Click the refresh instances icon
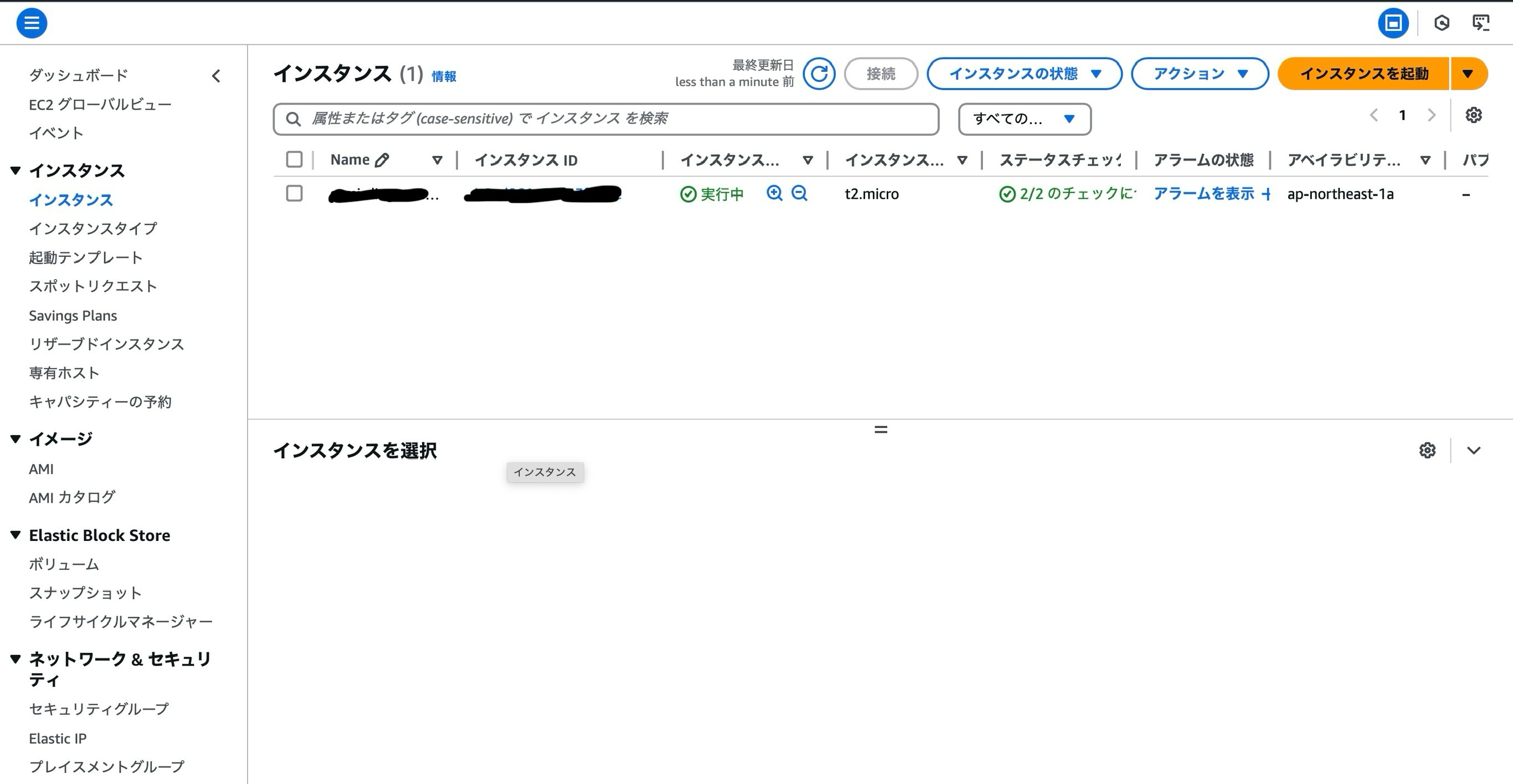Screen dimensions: 1513x784 coord(819,74)
